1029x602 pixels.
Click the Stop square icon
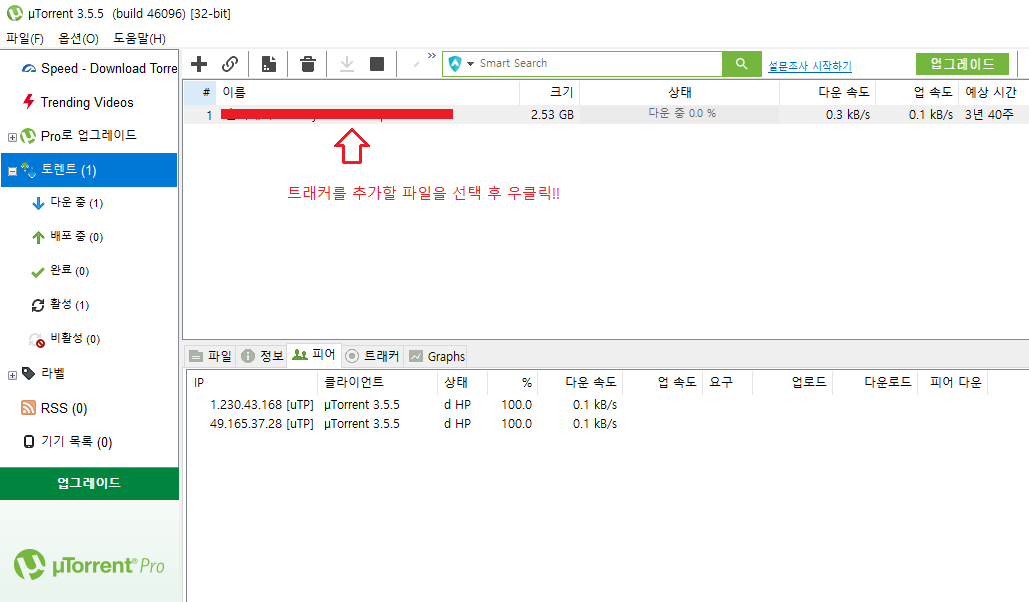(377, 64)
